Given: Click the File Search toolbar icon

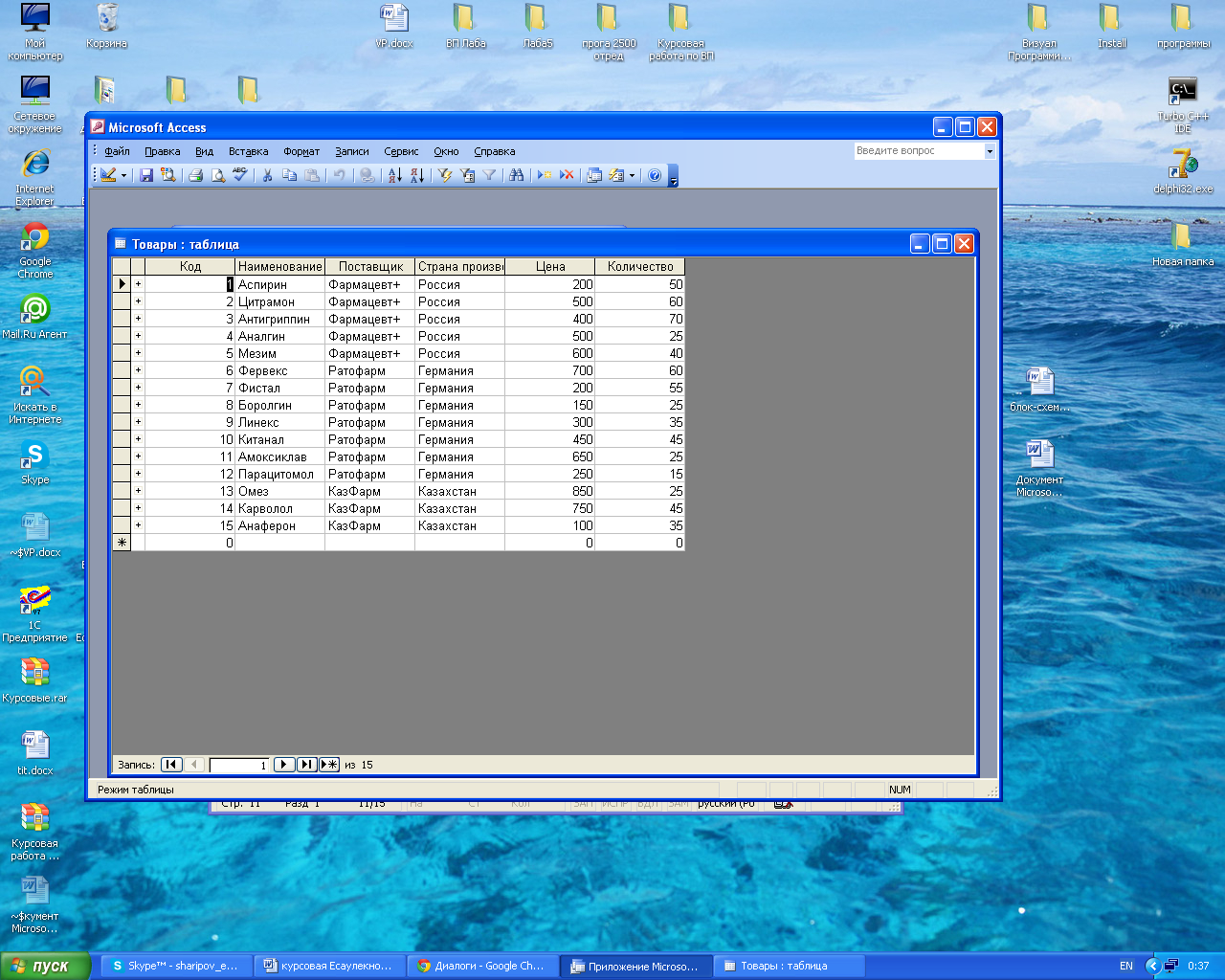Looking at the screenshot, I should (168, 175).
